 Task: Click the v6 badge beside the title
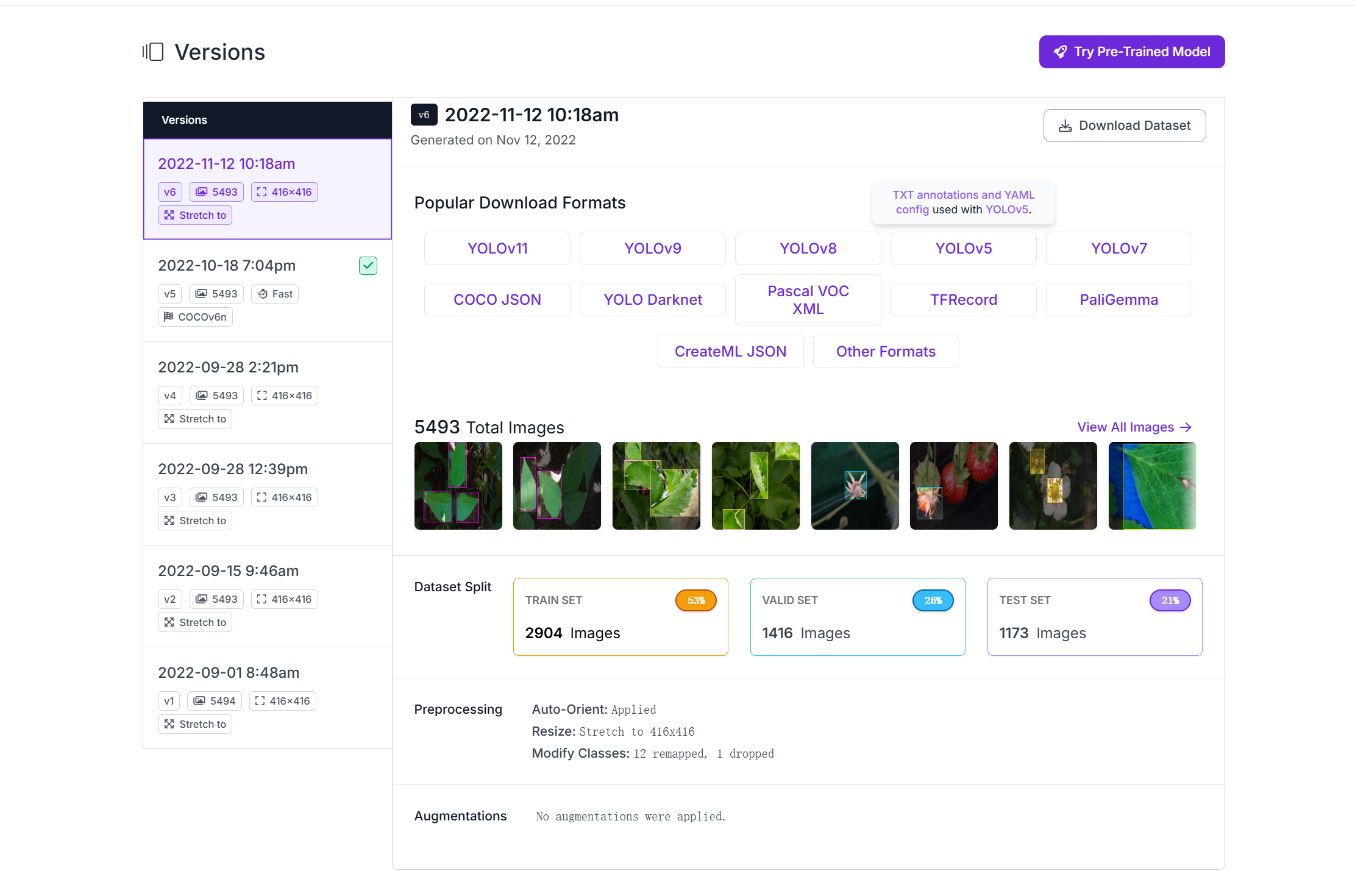[x=424, y=115]
